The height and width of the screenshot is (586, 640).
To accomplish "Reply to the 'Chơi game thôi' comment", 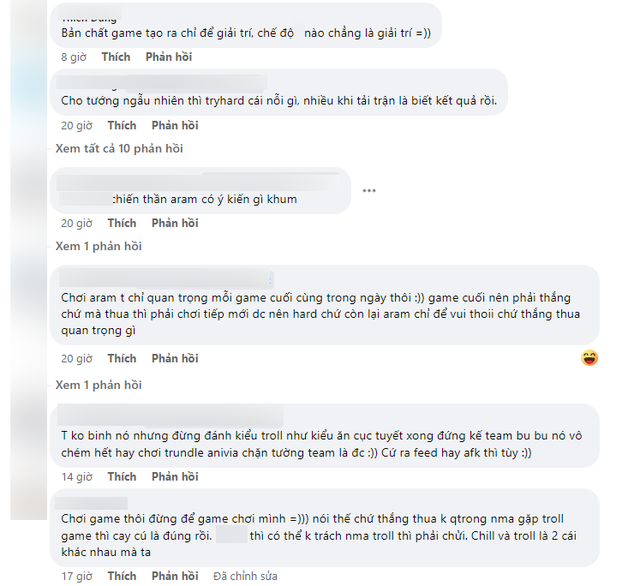I will pyautogui.click(x=175, y=576).
